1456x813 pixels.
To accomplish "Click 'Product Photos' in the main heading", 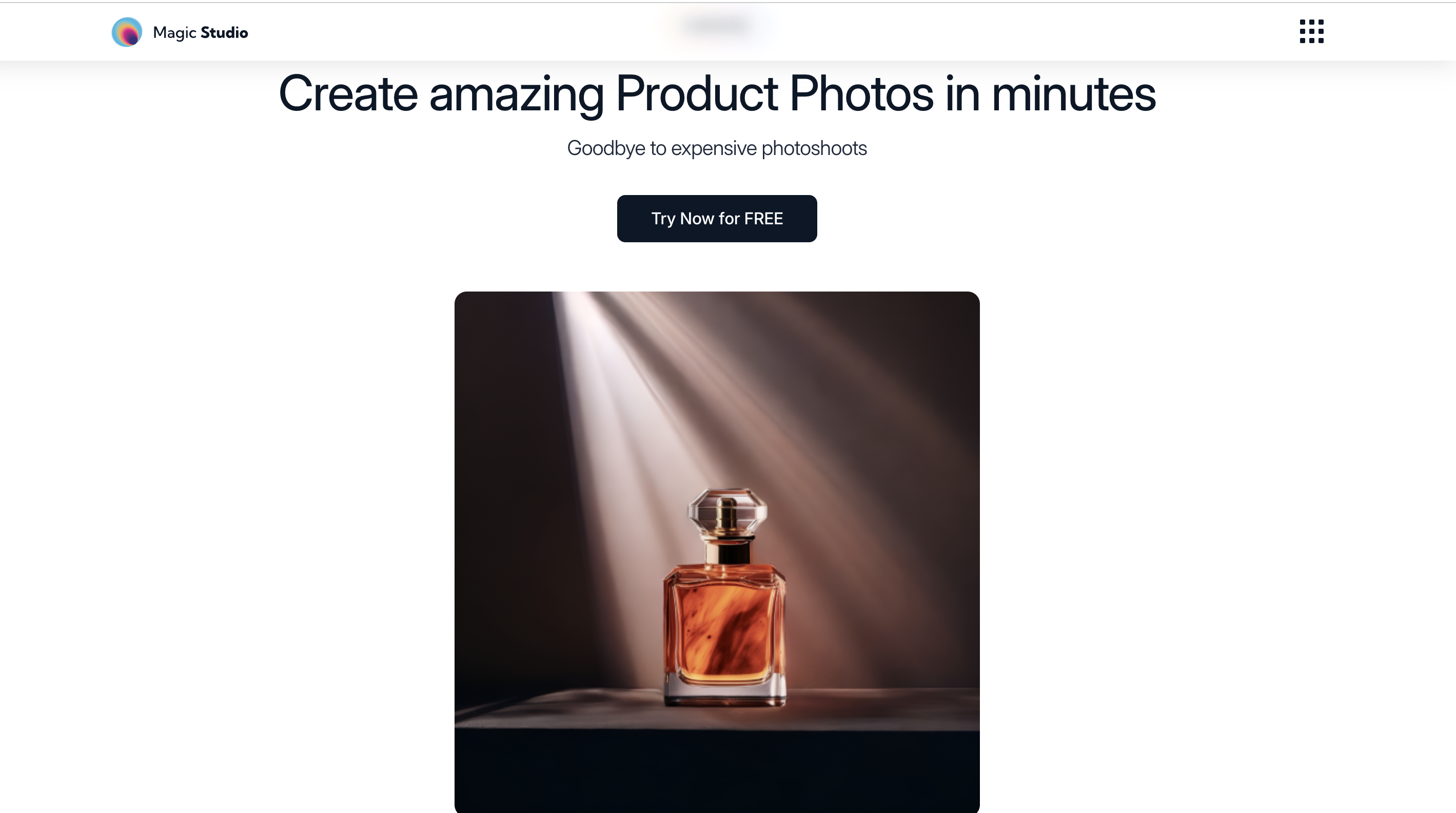I will point(775,94).
